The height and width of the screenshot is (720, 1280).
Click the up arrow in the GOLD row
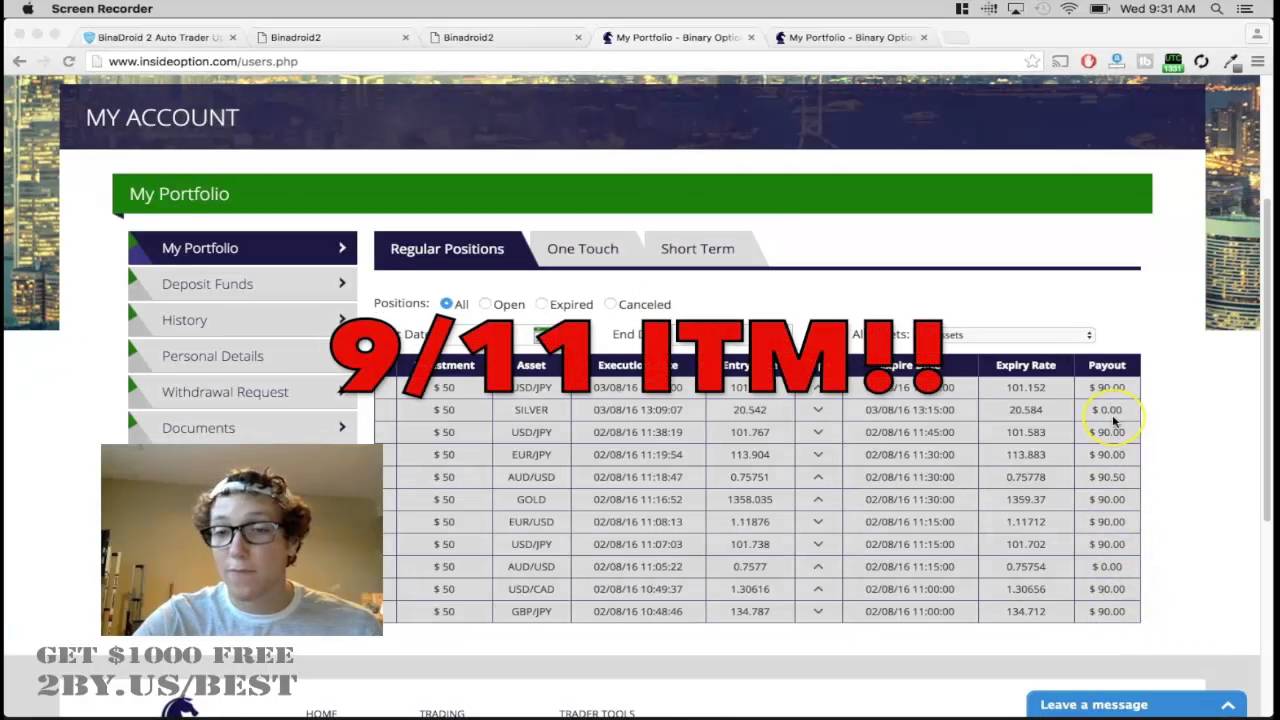pyautogui.click(x=818, y=500)
